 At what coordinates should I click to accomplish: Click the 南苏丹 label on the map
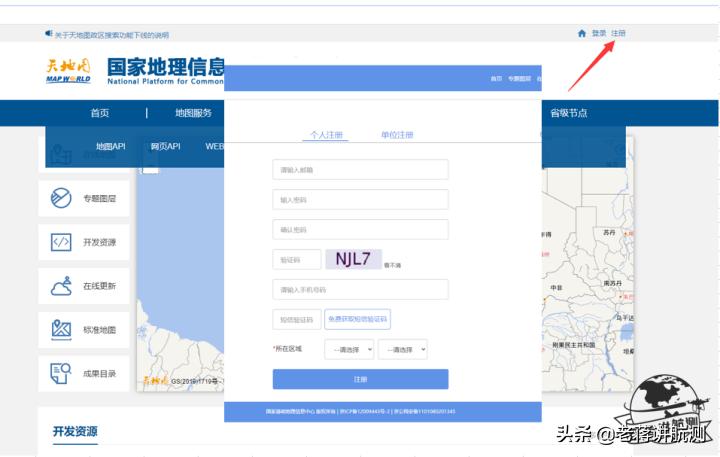coord(613,283)
